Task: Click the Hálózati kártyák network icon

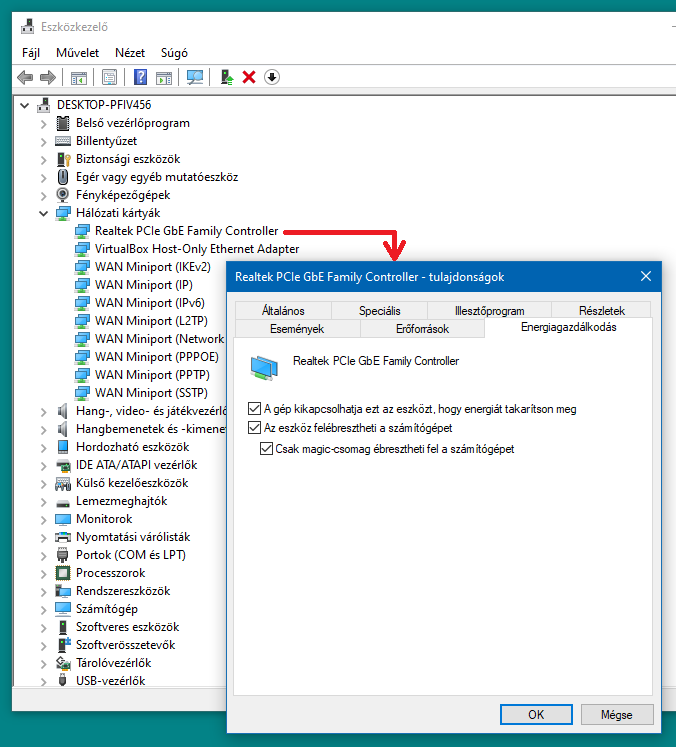Action: point(63,213)
